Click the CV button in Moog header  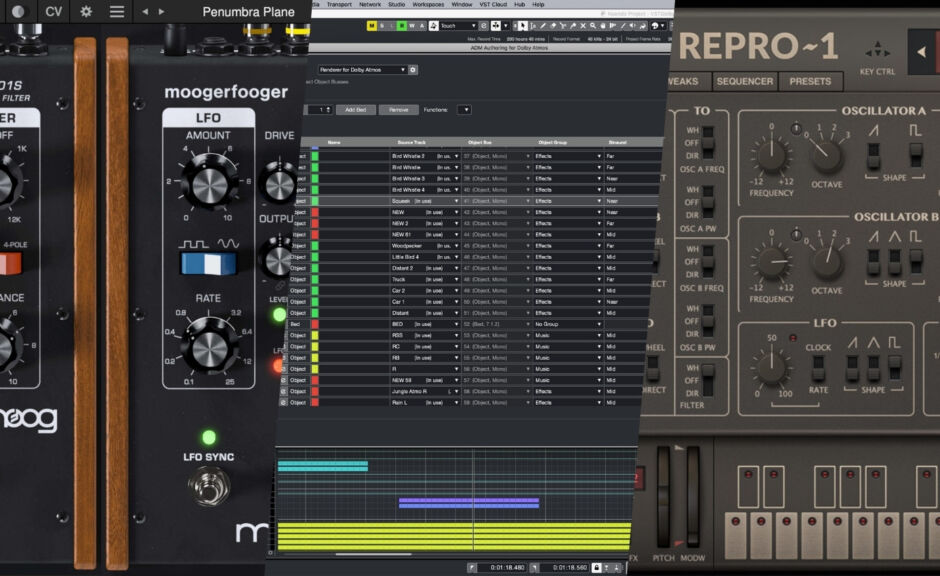click(x=53, y=12)
